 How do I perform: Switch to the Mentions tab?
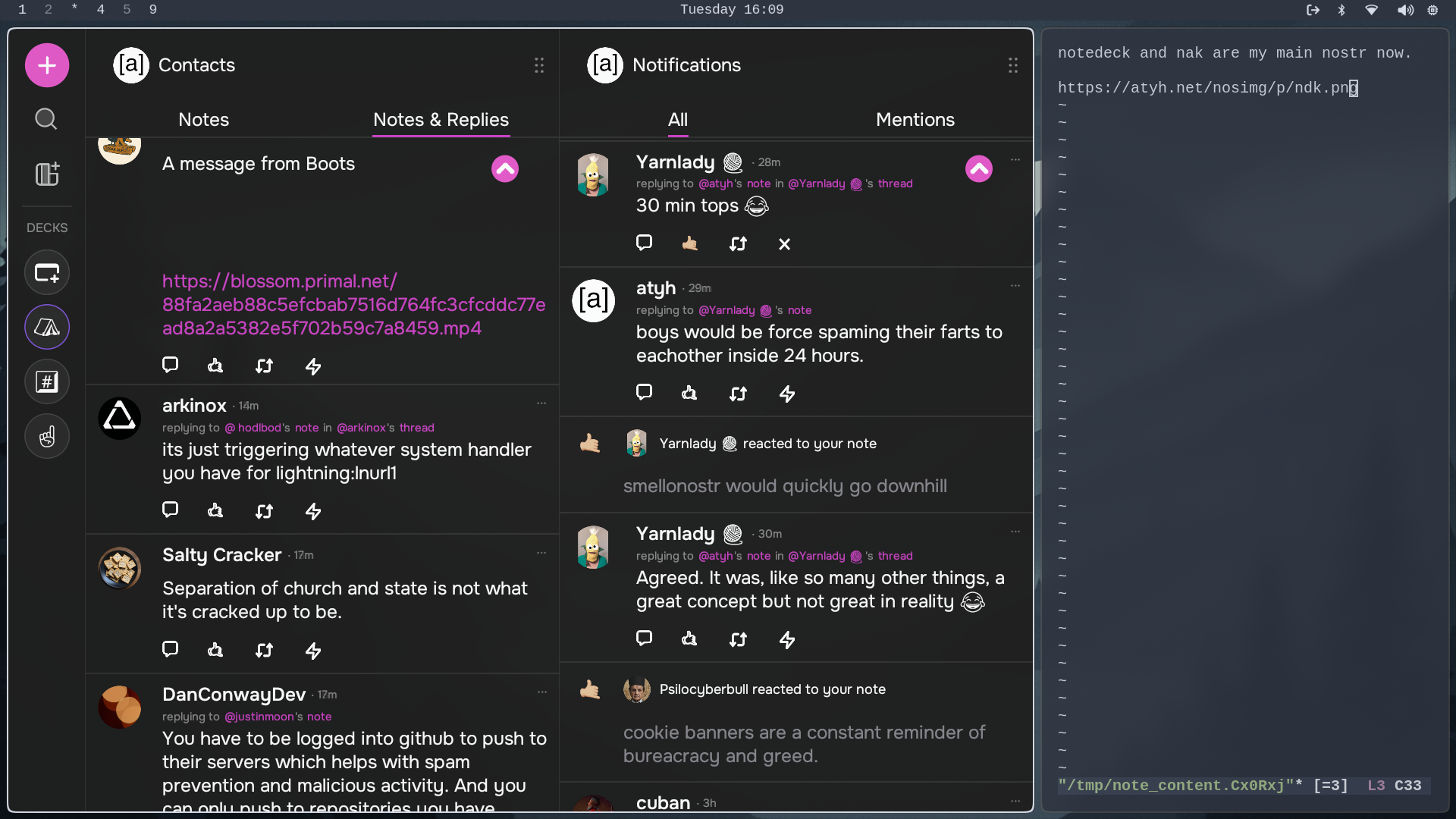pyautogui.click(x=915, y=120)
